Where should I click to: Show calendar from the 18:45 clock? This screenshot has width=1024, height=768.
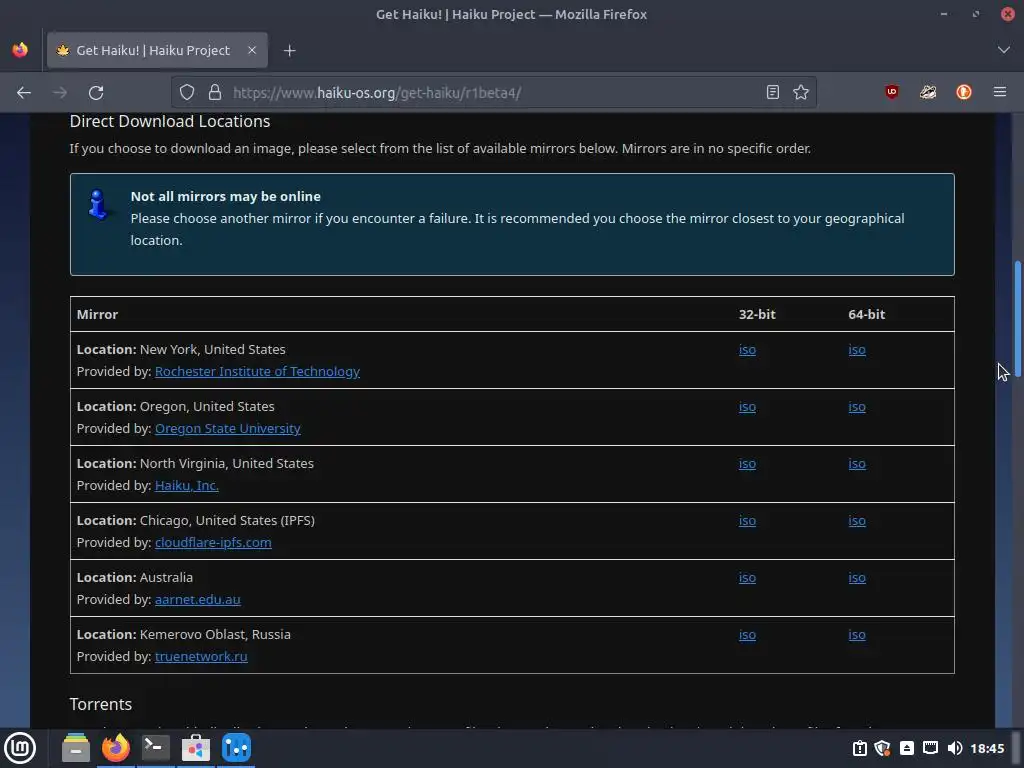click(987, 748)
